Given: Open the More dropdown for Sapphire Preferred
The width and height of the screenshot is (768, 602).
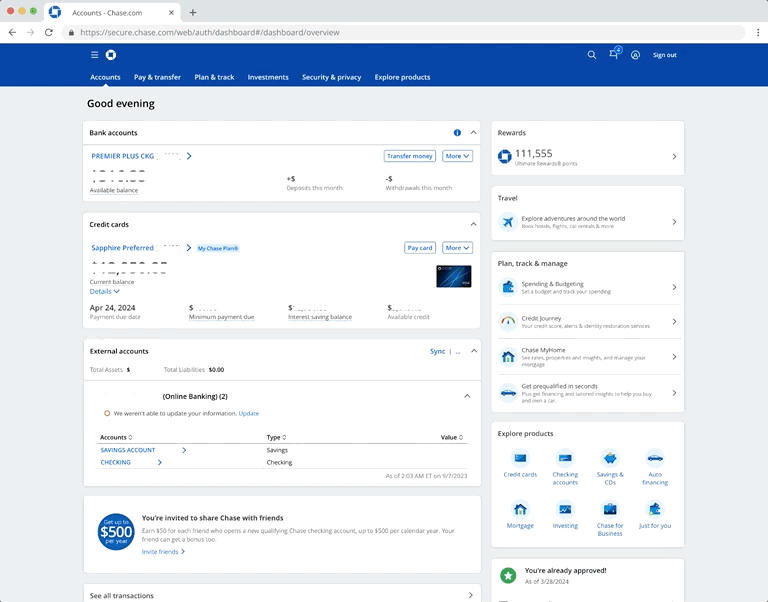Looking at the screenshot, I should tap(457, 248).
